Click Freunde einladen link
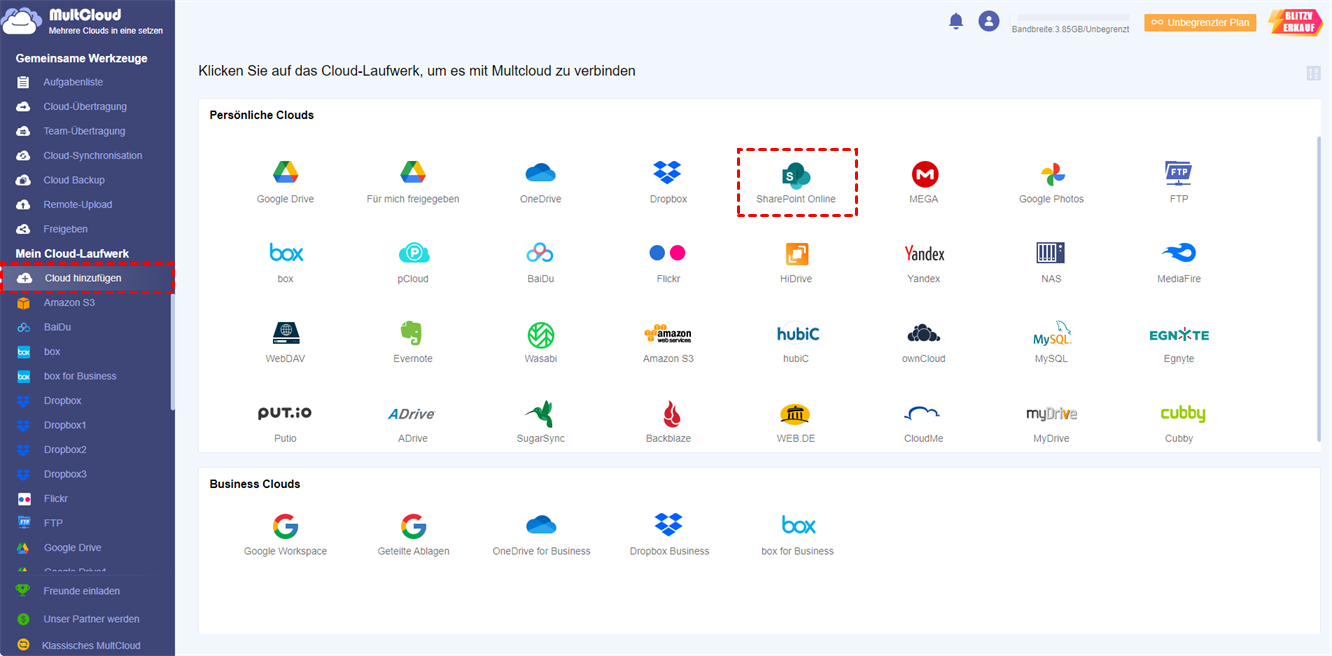The height and width of the screenshot is (656, 1332). 81,591
